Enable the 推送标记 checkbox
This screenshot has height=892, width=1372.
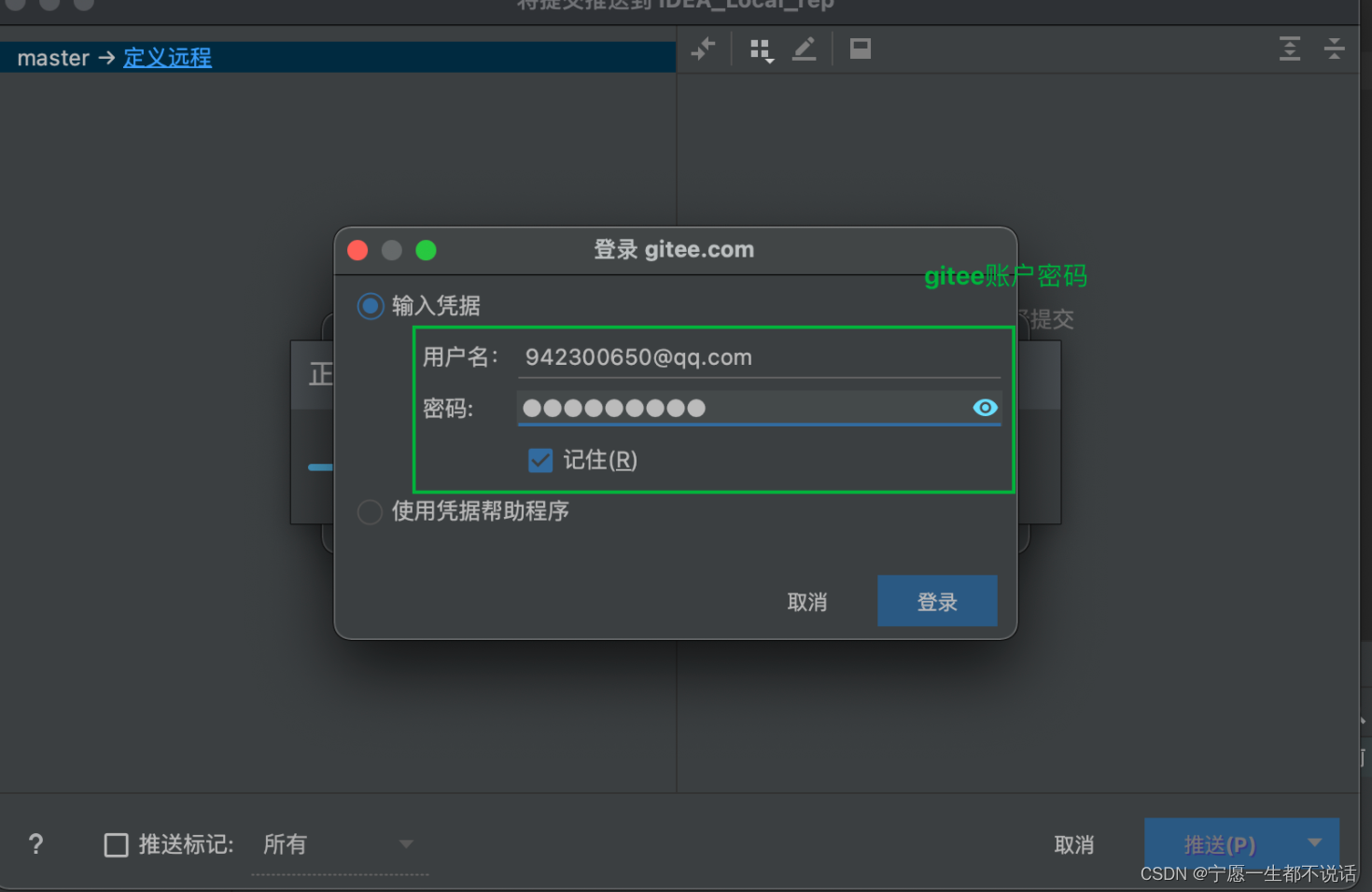pyautogui.click(x=116, y=845)
